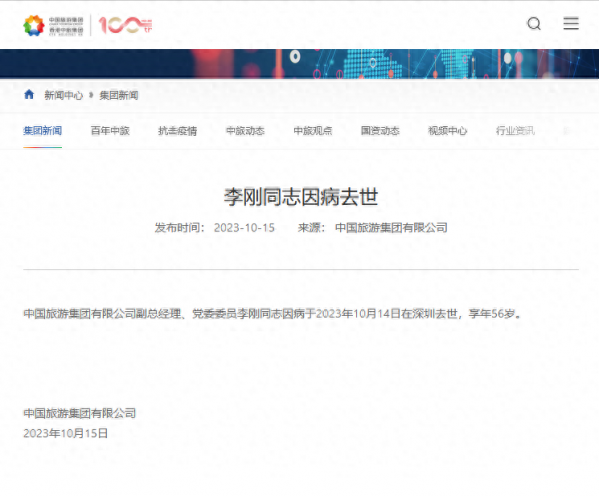Click the blue header banner image
This screenshot has height=496, width=600.
click(300, 63)
